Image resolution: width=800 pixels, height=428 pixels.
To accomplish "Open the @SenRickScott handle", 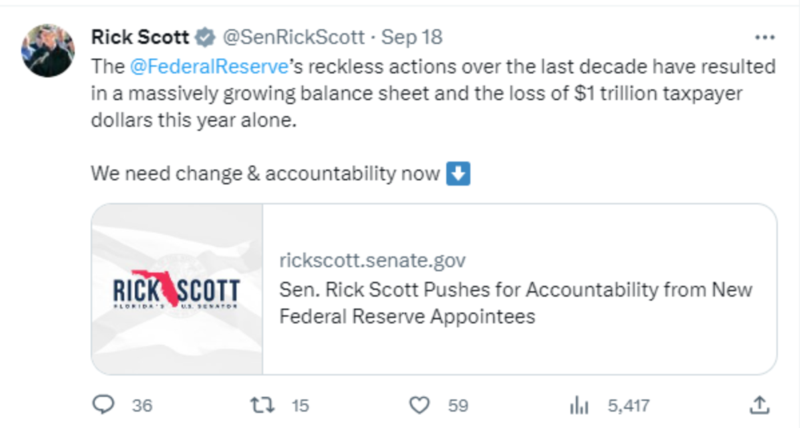I will click(294, 37).
